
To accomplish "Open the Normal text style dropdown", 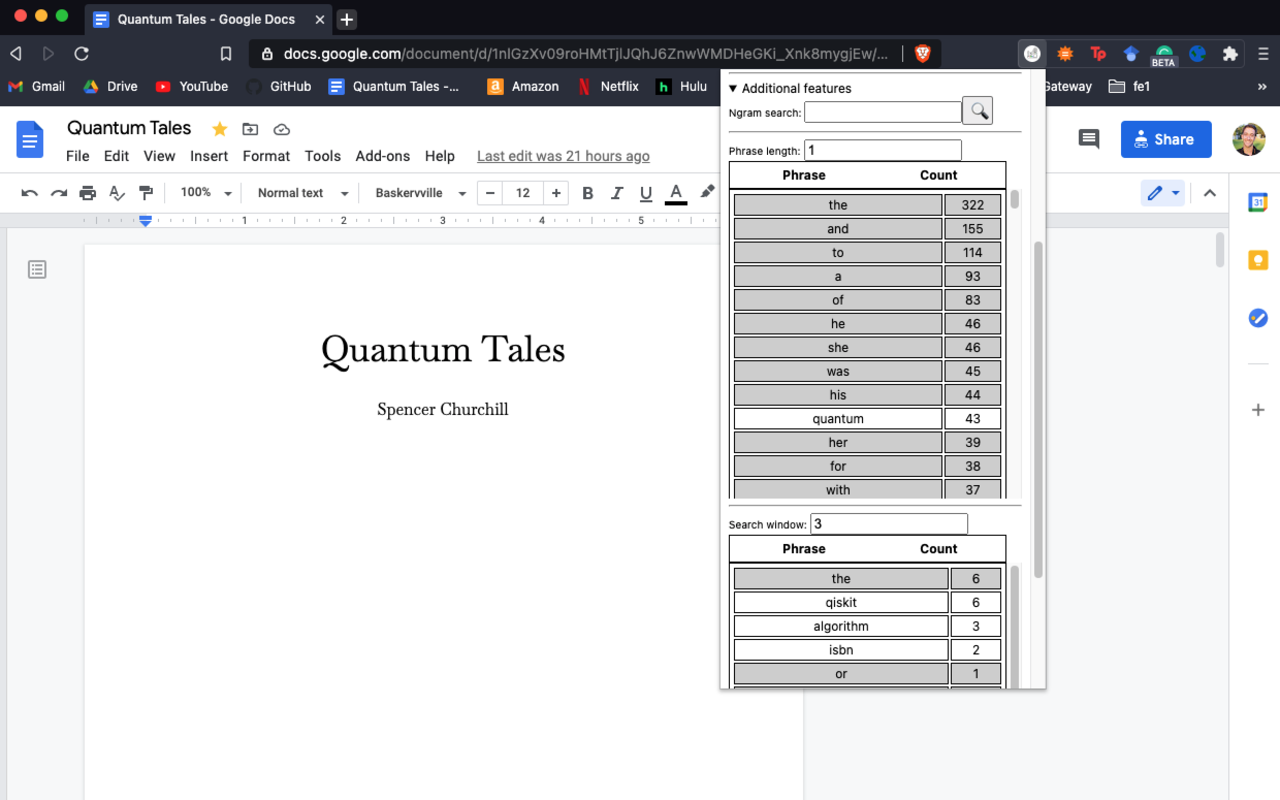I will 302,193.
